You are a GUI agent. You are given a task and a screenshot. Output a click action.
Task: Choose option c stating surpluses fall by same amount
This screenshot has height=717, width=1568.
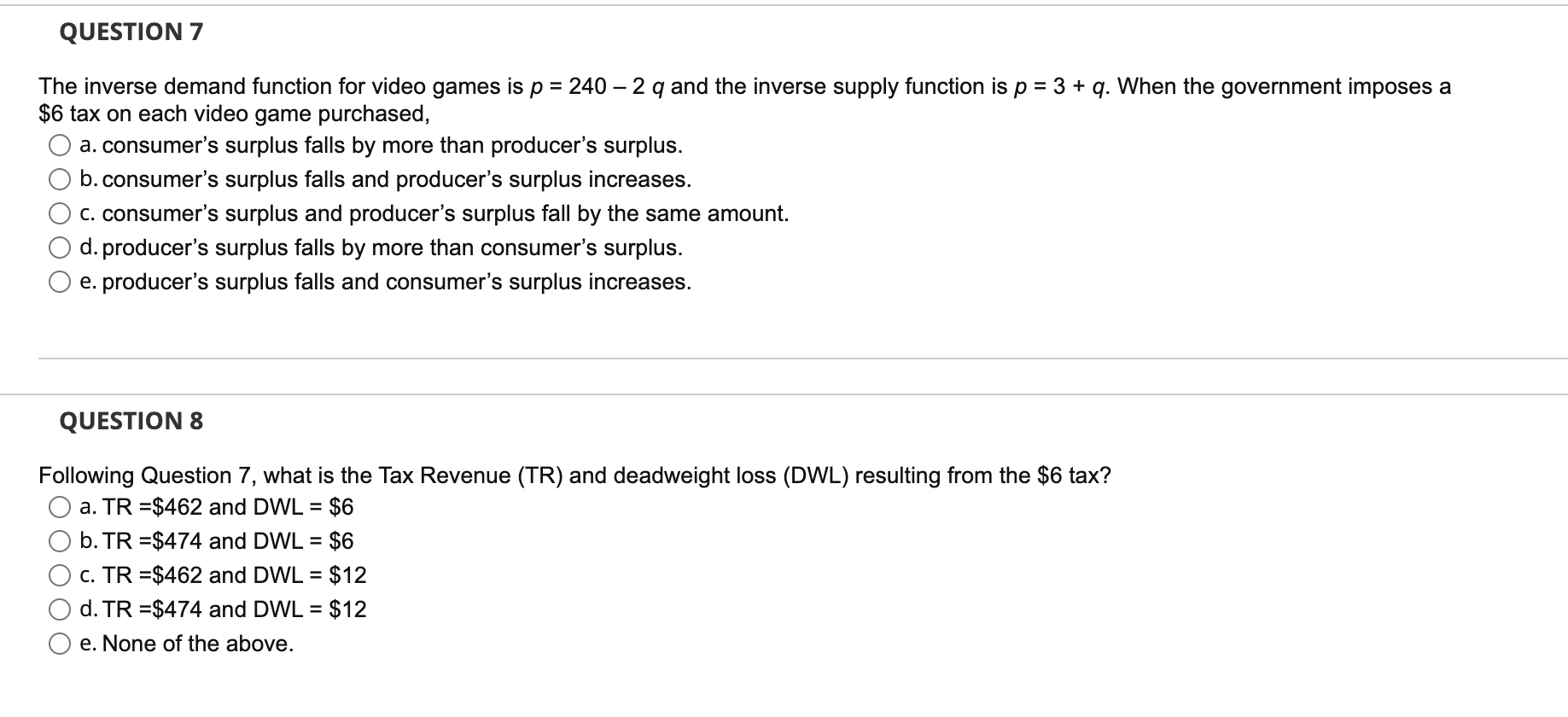coord(59,213)
